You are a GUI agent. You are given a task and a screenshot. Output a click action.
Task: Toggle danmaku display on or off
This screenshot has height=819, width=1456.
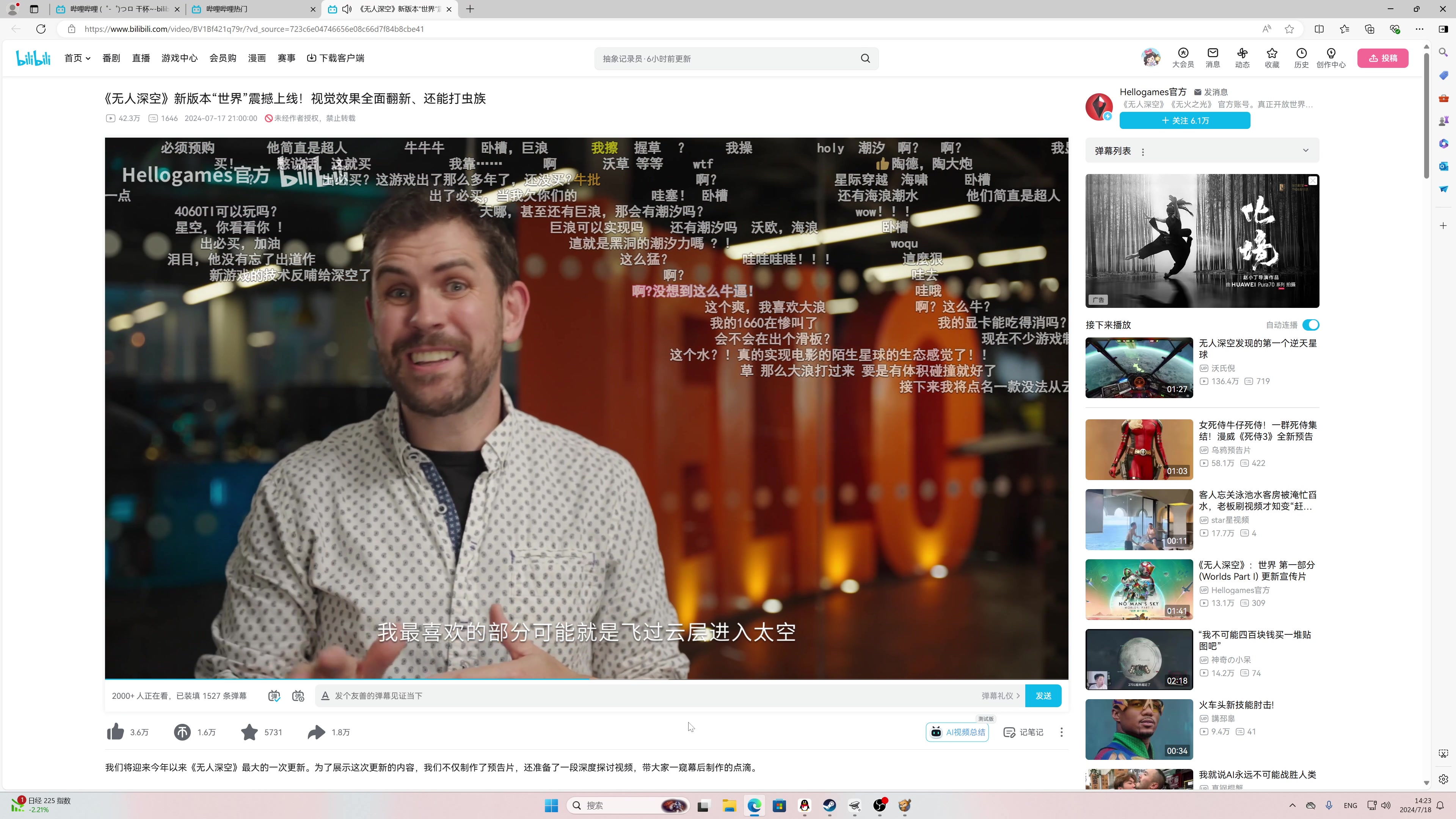click(x=274, y=696)
